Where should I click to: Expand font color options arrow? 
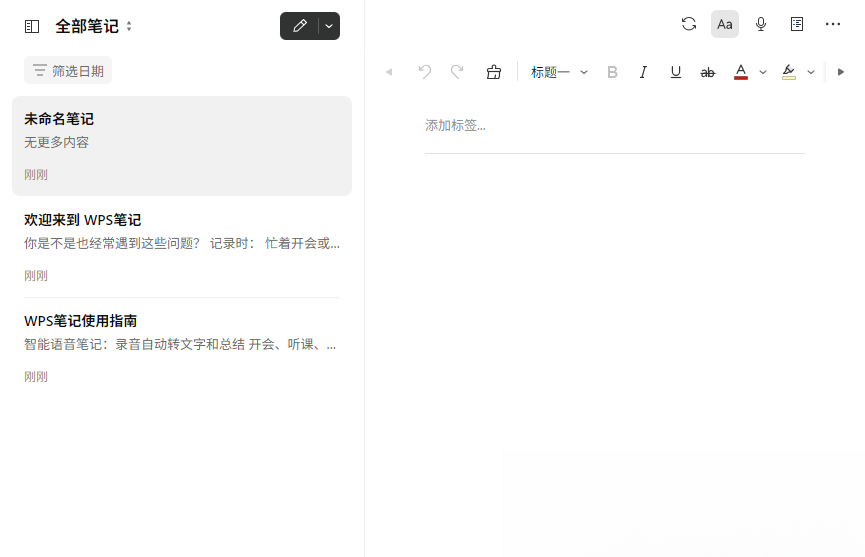point(763,72)
